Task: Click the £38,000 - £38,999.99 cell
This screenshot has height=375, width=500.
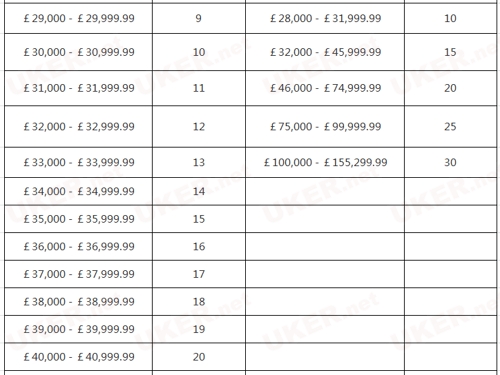Action: [x=79, y=302]
